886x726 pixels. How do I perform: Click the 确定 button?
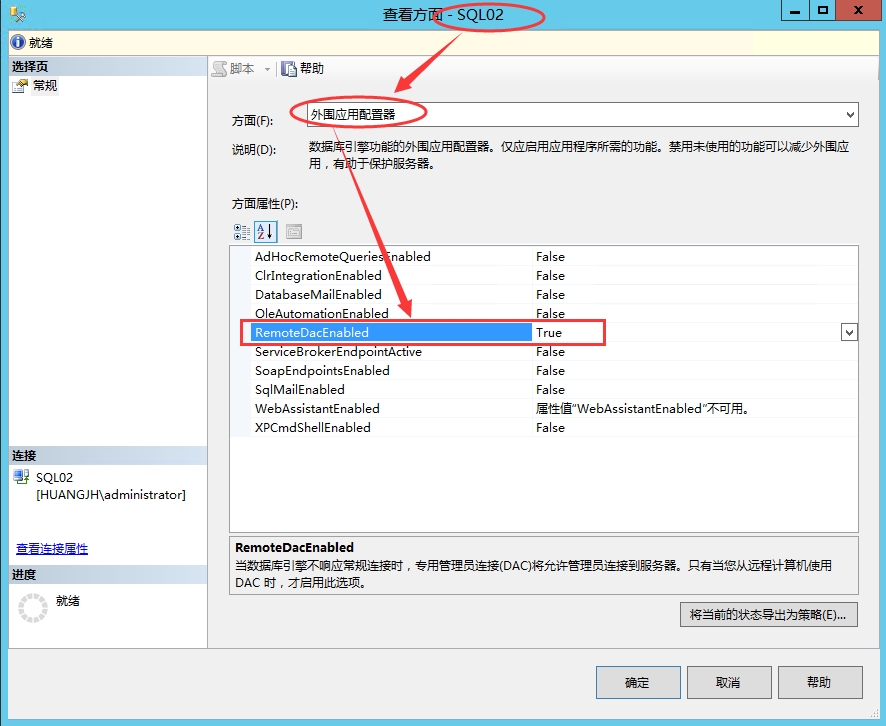638,682
